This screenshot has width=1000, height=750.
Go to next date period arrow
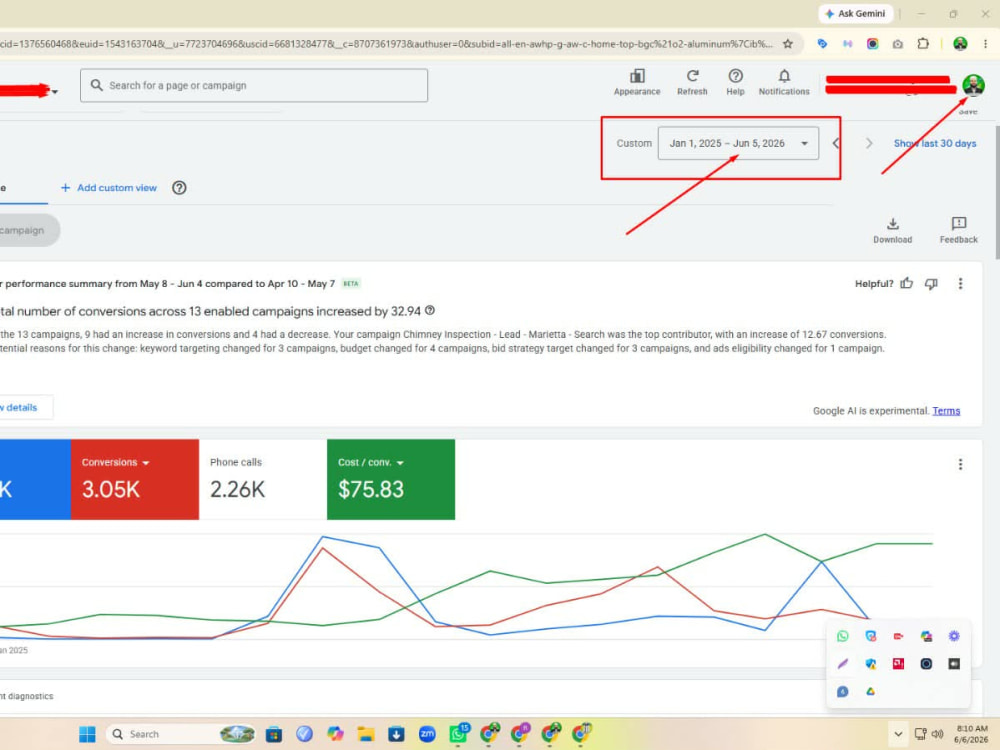click(x=869, y=143)
